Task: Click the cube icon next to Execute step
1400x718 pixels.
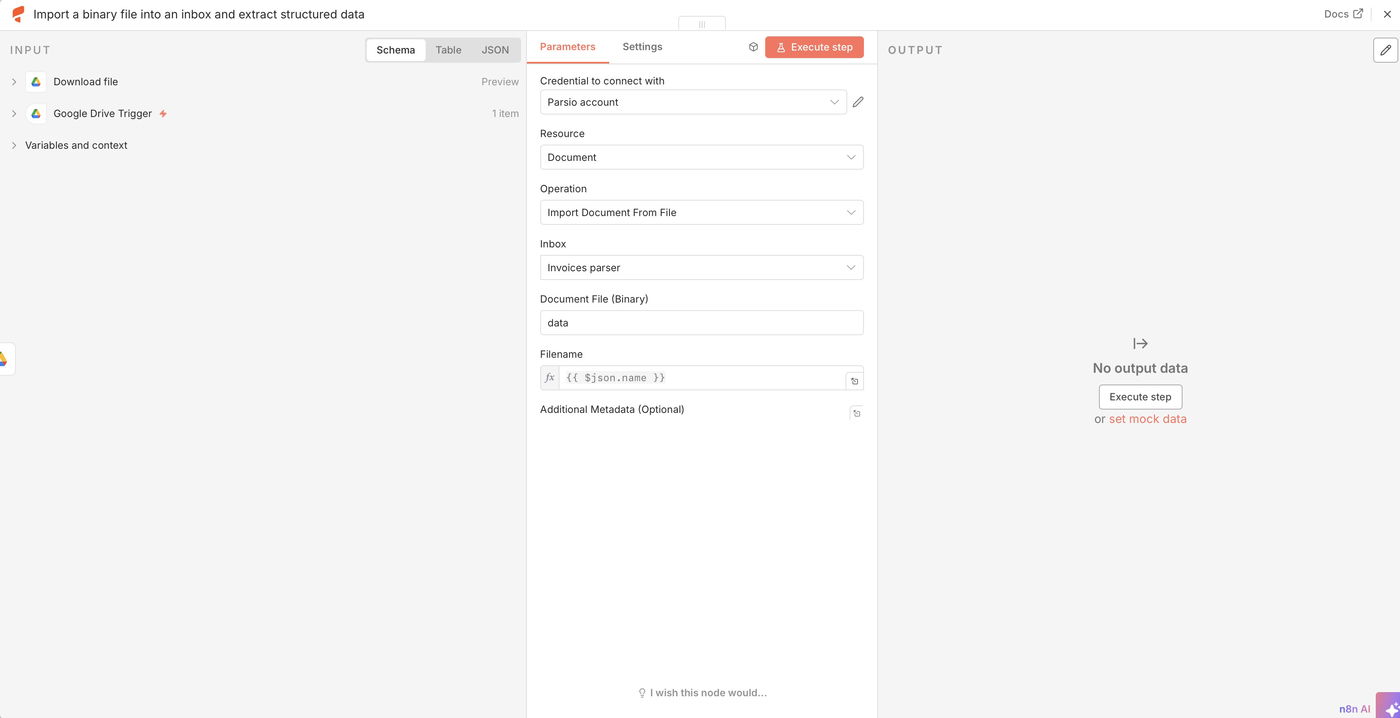Action: [x=753, y=47]
